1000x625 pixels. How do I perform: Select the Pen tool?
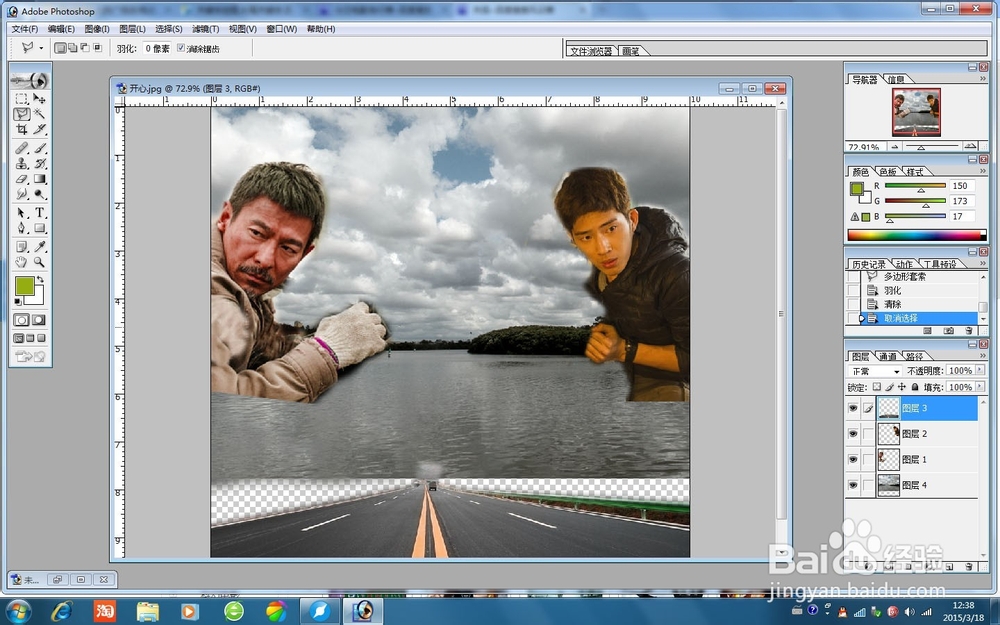click(22, 228)
